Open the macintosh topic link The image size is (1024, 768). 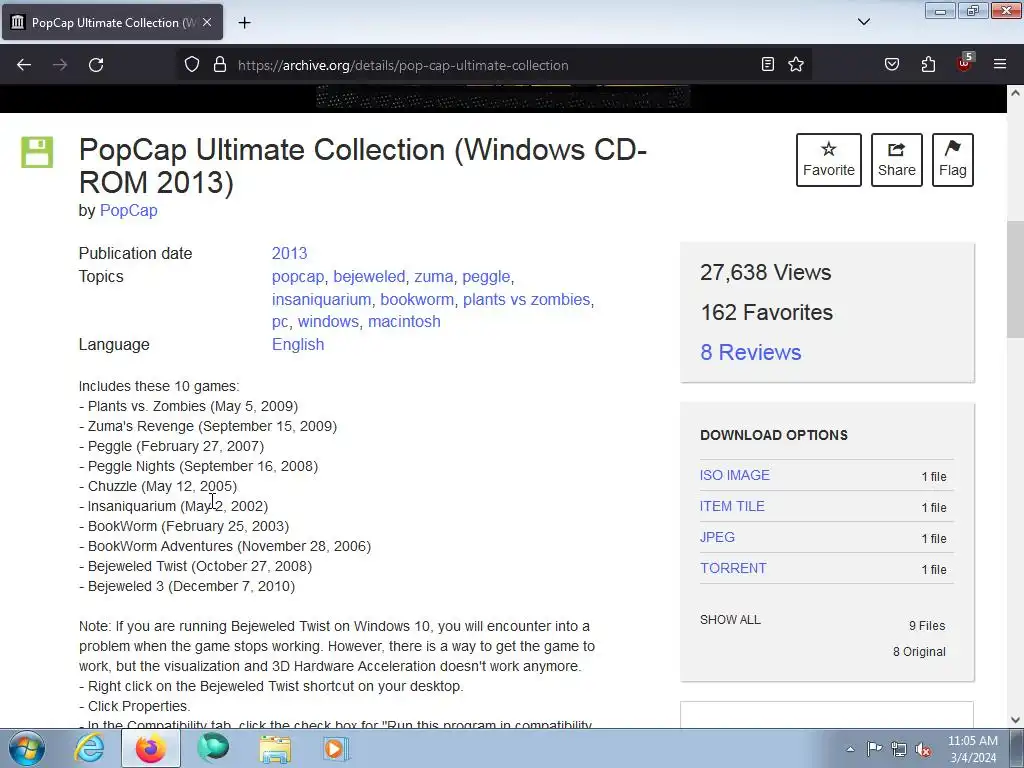click(x=404, y=322)
